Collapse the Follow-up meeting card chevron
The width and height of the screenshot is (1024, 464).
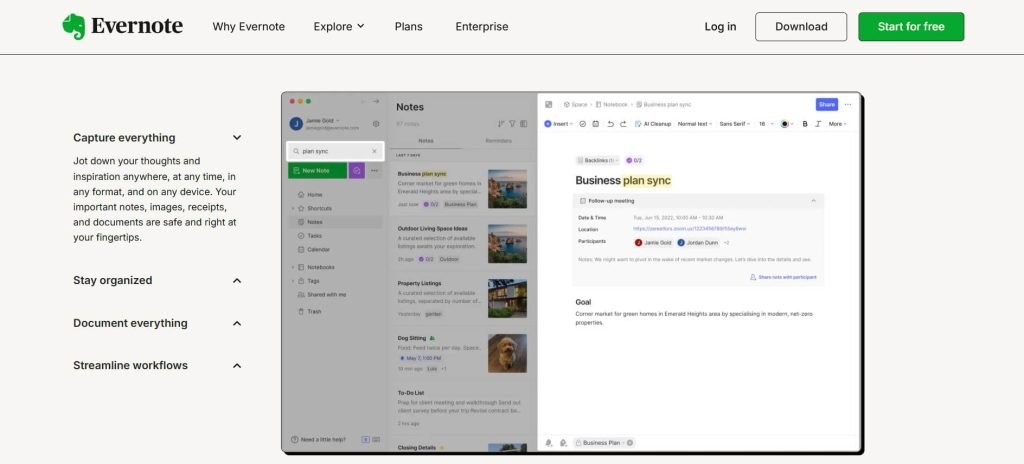[x=813, y=201]
